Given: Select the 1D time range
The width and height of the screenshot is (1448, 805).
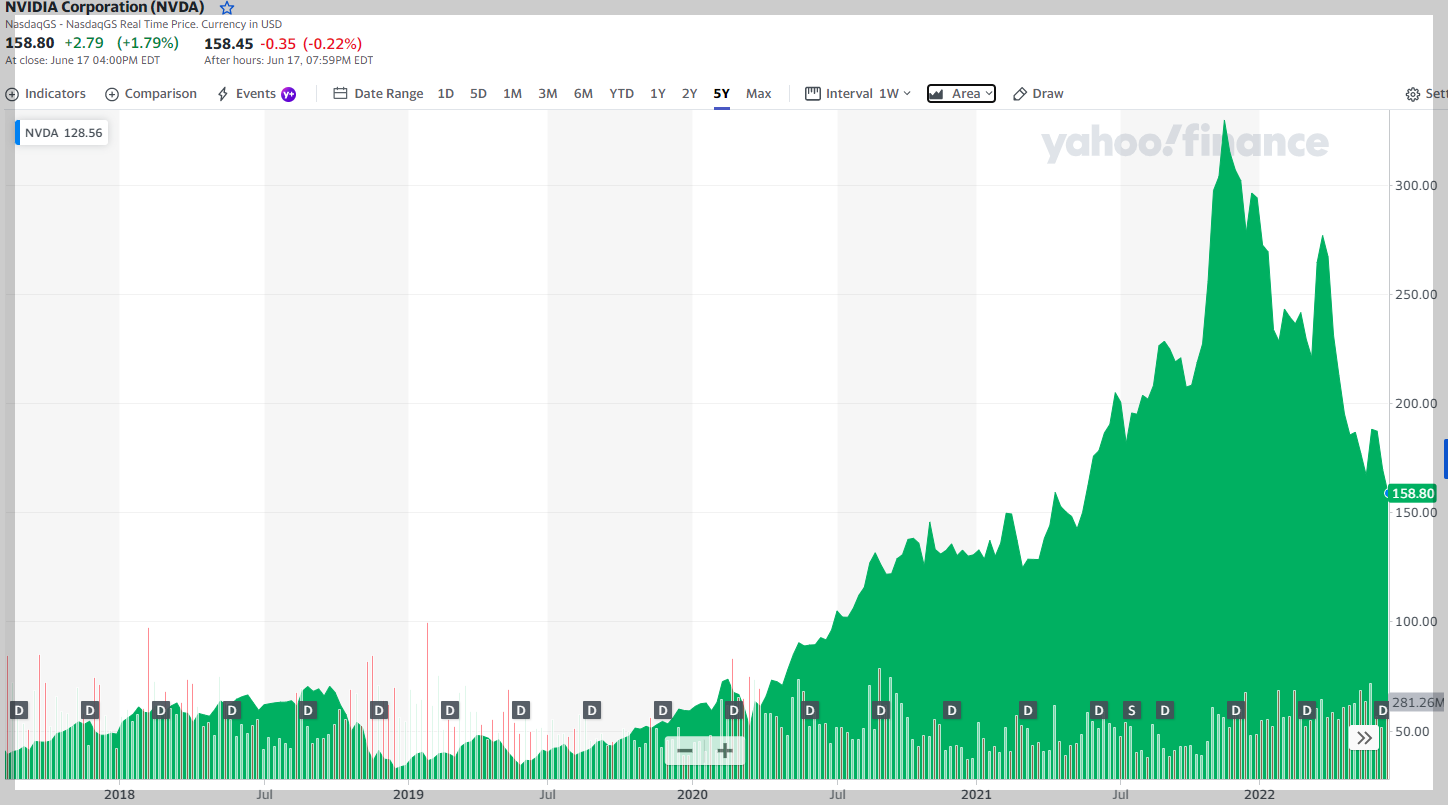Looking at the screenshot, I should click(446, 94).
